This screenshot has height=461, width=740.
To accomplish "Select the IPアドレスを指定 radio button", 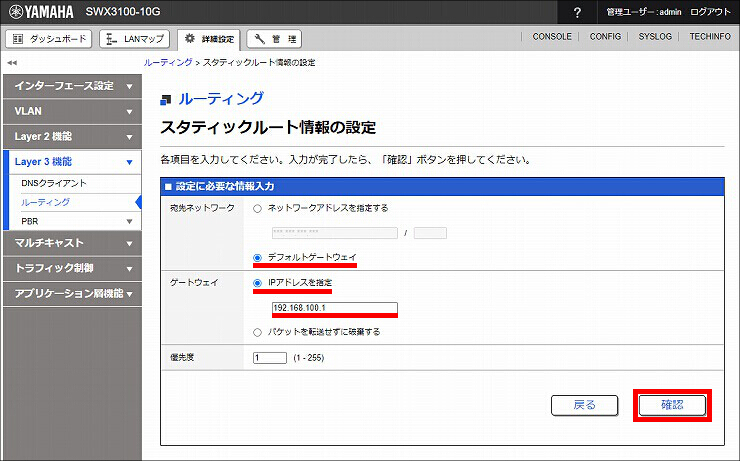I will (x=257, y=283).
